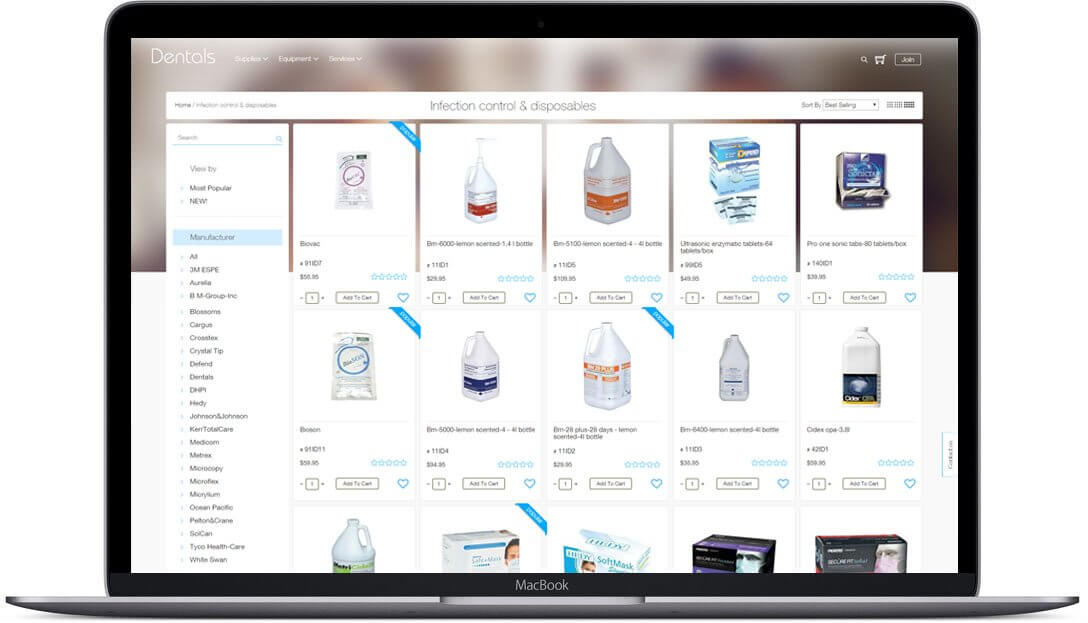Open the shopping cart icon
Screen dimensions: 1088x623
pos(881,60)
